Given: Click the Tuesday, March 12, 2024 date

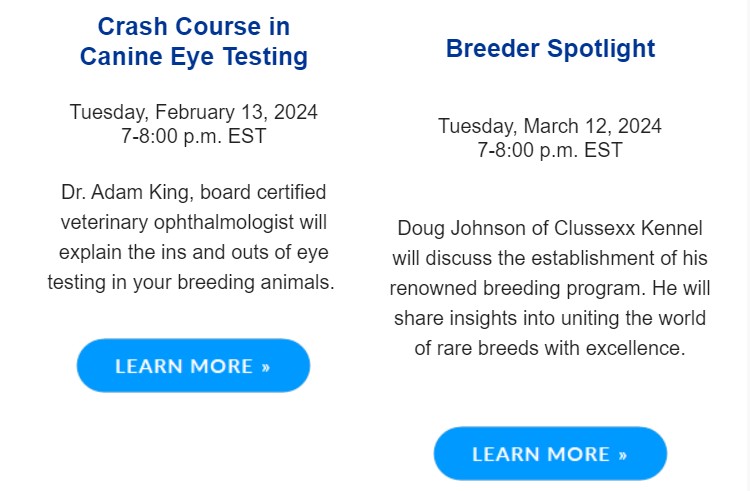Looking at the screenshot, I should point(550,126).
